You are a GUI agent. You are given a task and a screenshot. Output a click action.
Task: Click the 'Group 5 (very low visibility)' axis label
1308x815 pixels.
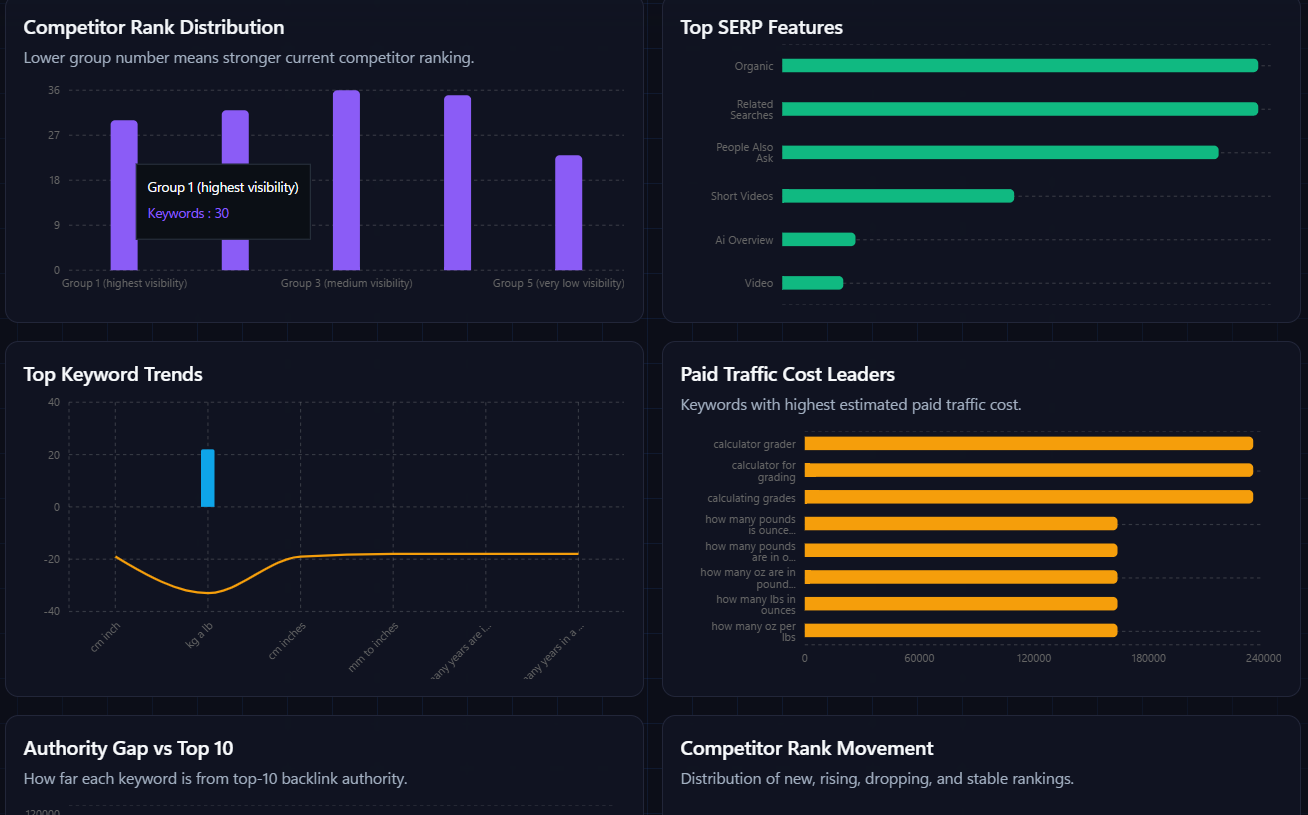[x=559, y=284]
